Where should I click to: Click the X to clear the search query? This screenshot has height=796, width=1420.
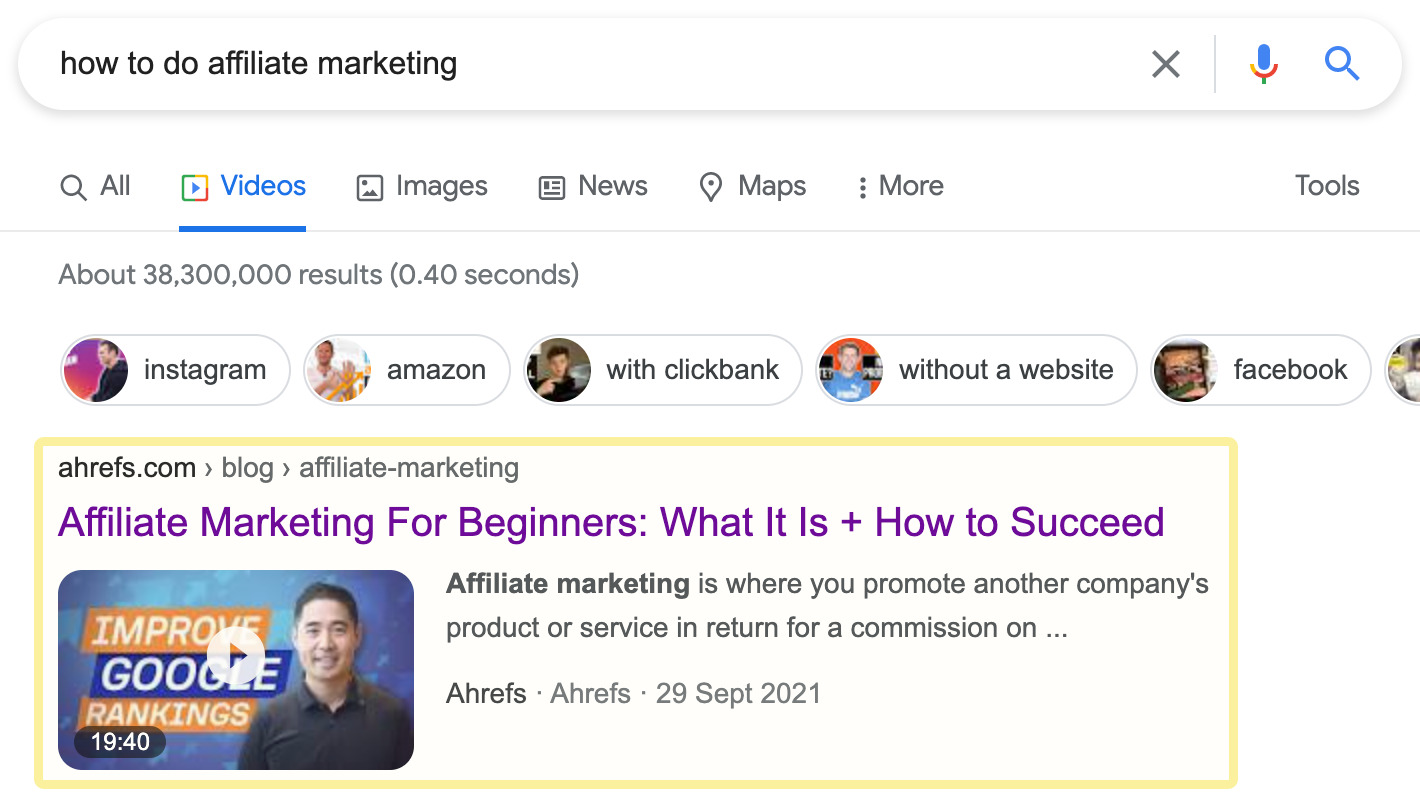coord(1165,63)
